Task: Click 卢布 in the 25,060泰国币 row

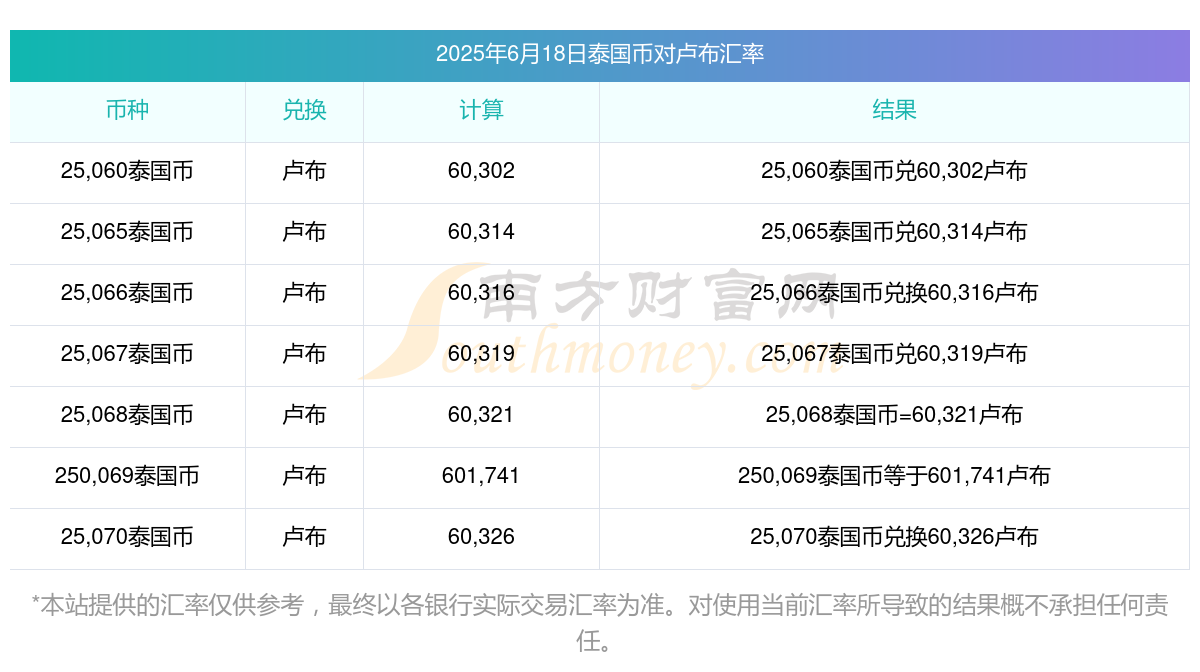Action: 304,171
